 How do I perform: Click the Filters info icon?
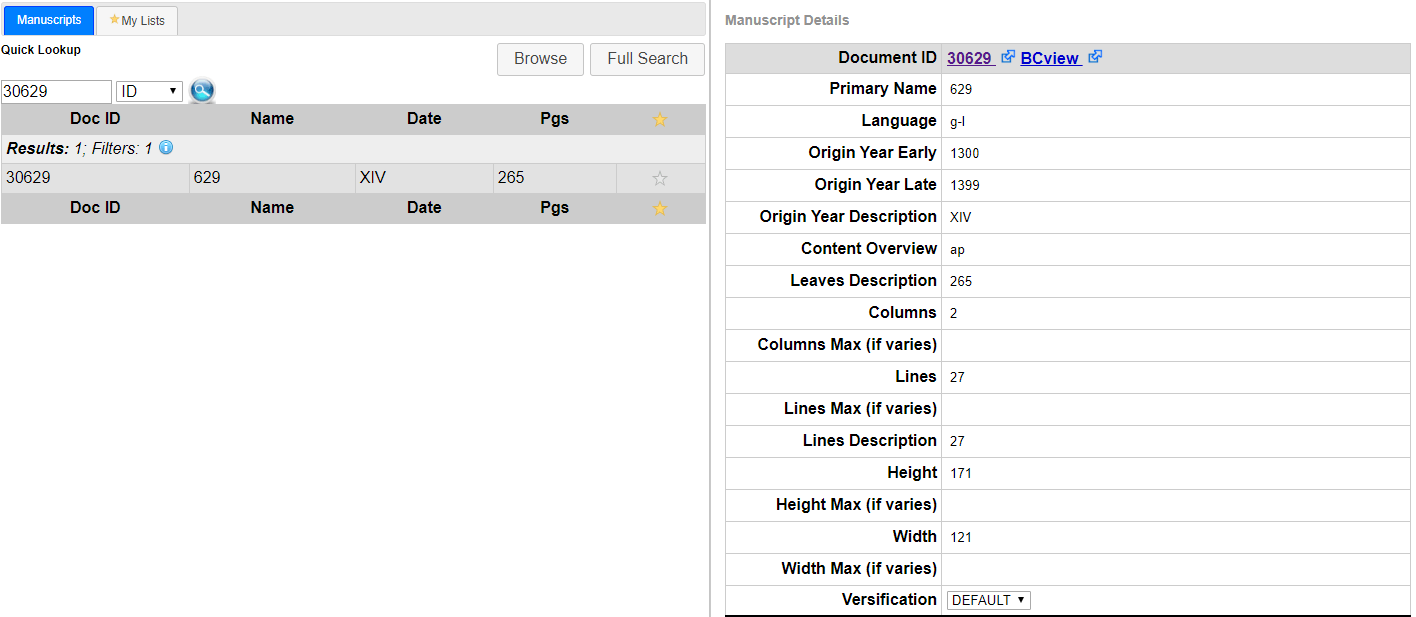[x=166, y=147]
